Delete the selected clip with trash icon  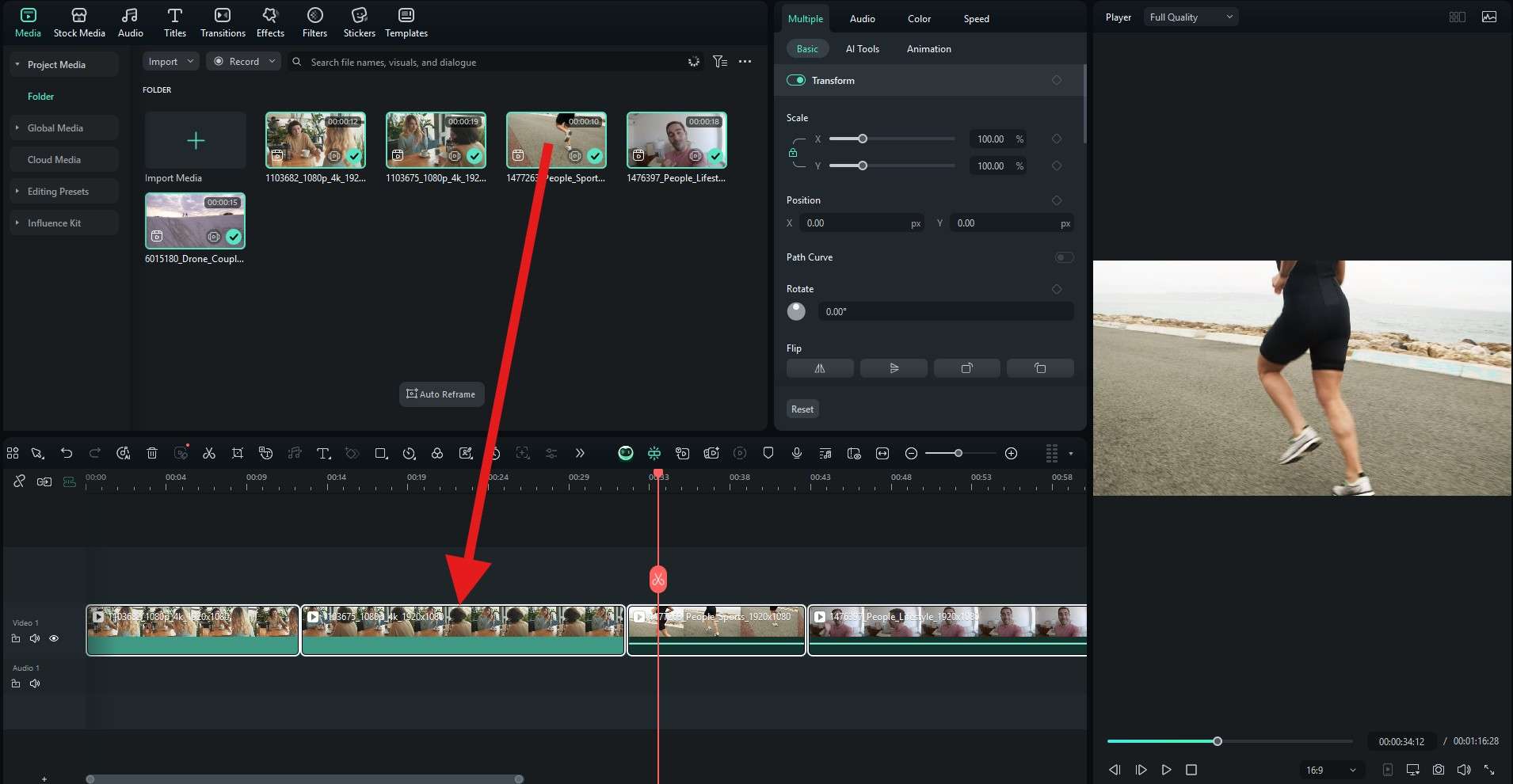(x=152, y=453)
